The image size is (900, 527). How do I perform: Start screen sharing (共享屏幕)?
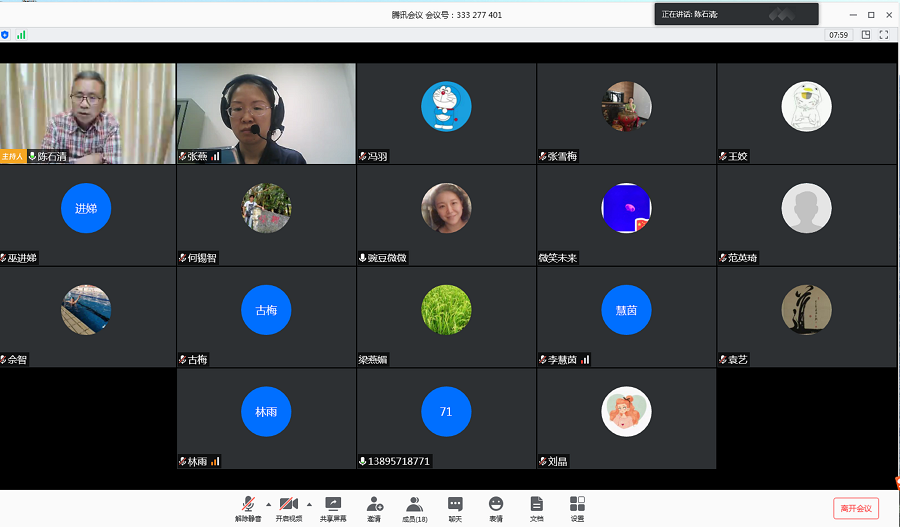tap(333, 507)
